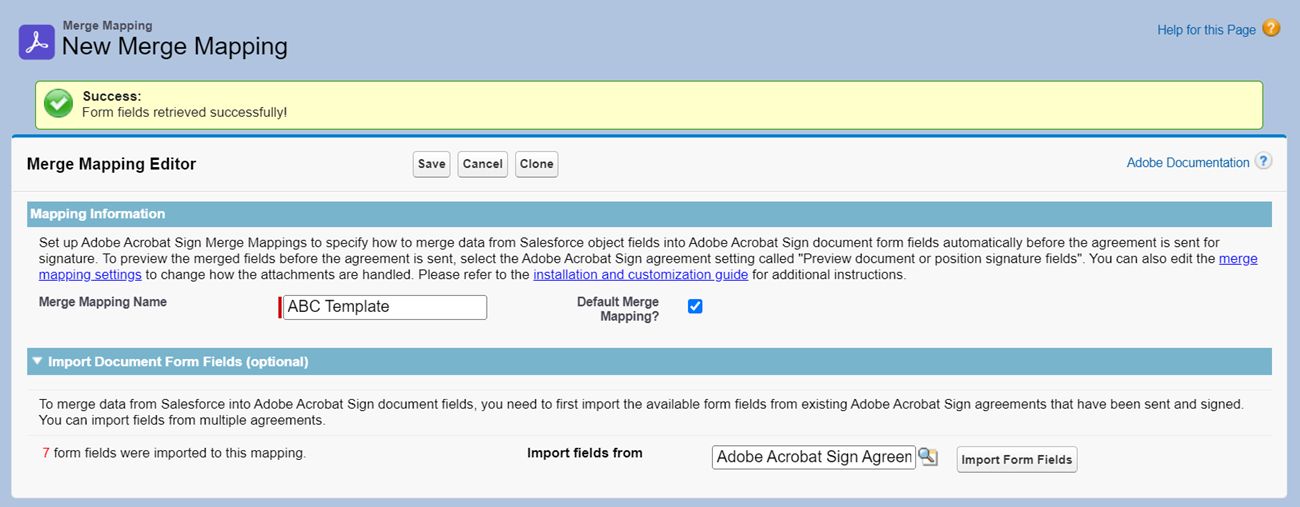
Task: Click the Import fields from lookup field
Action: (814, 457)
